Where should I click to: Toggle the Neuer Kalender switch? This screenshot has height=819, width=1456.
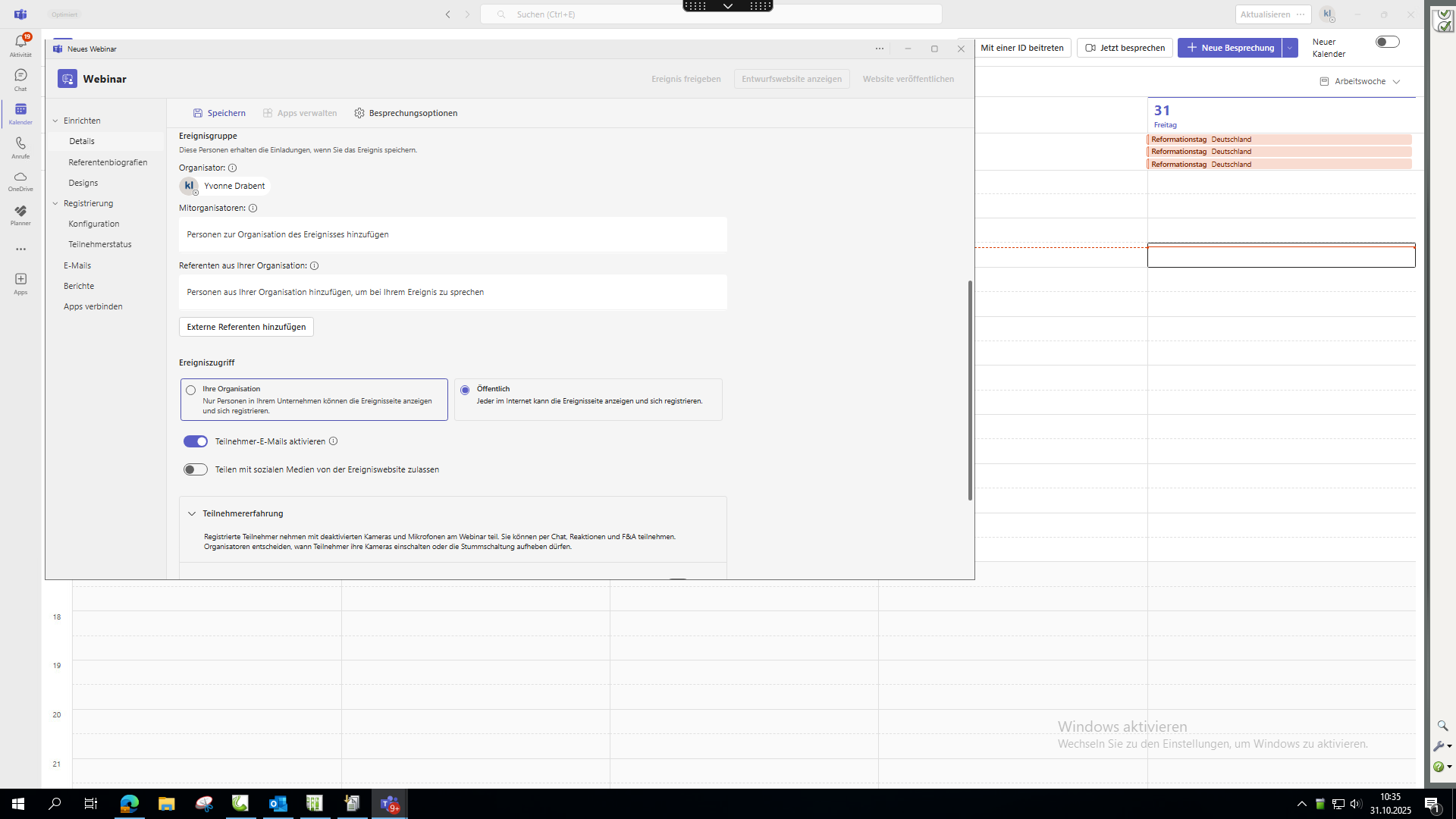pos(1387,42)
